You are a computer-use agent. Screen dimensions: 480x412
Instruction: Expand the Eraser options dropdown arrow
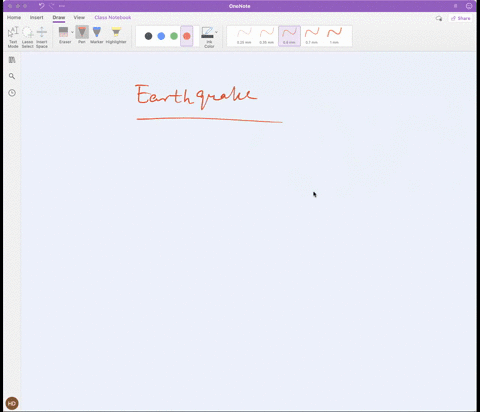72,32
